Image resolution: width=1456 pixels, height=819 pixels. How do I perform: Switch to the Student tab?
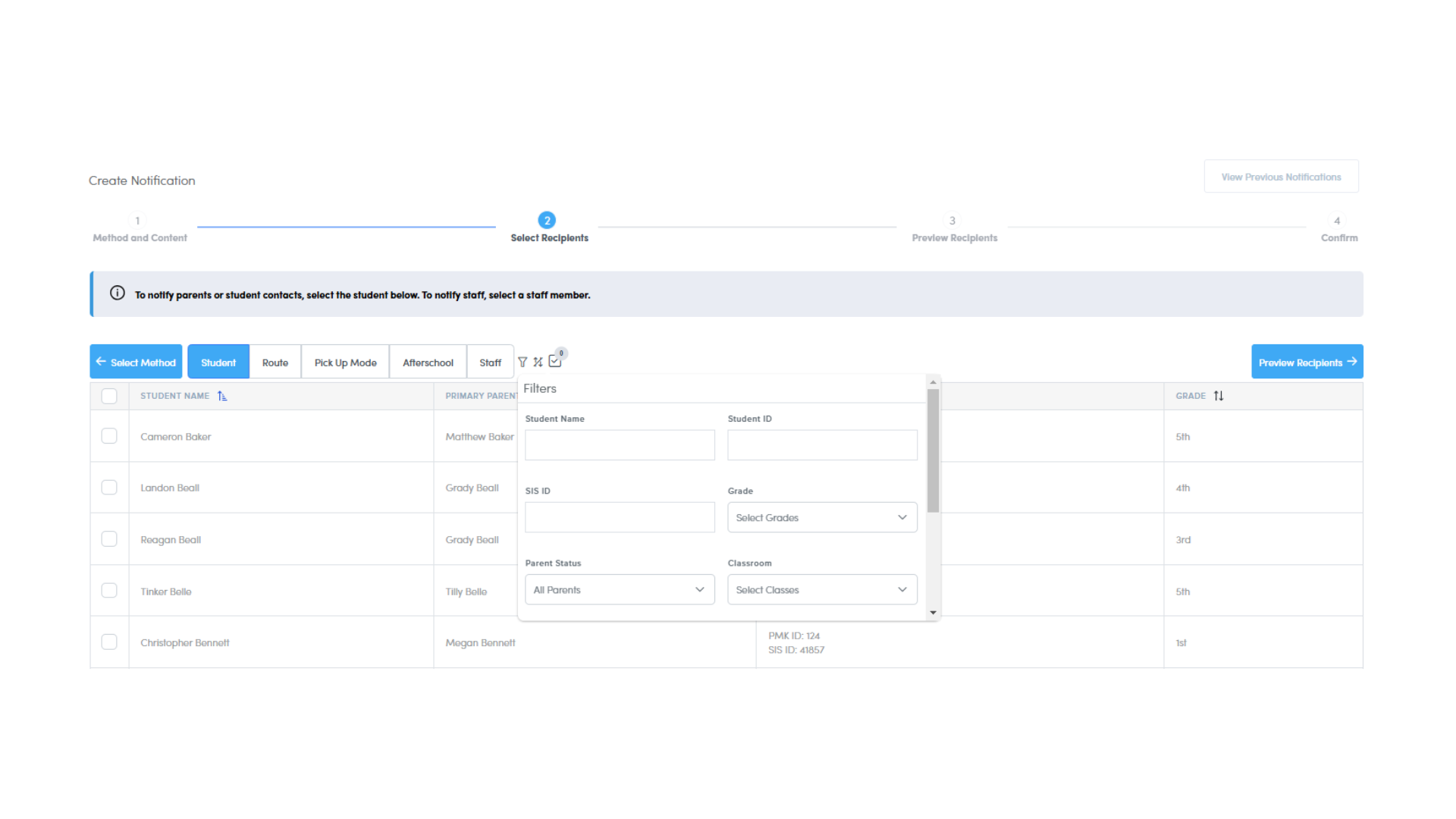tap(218, 362)
